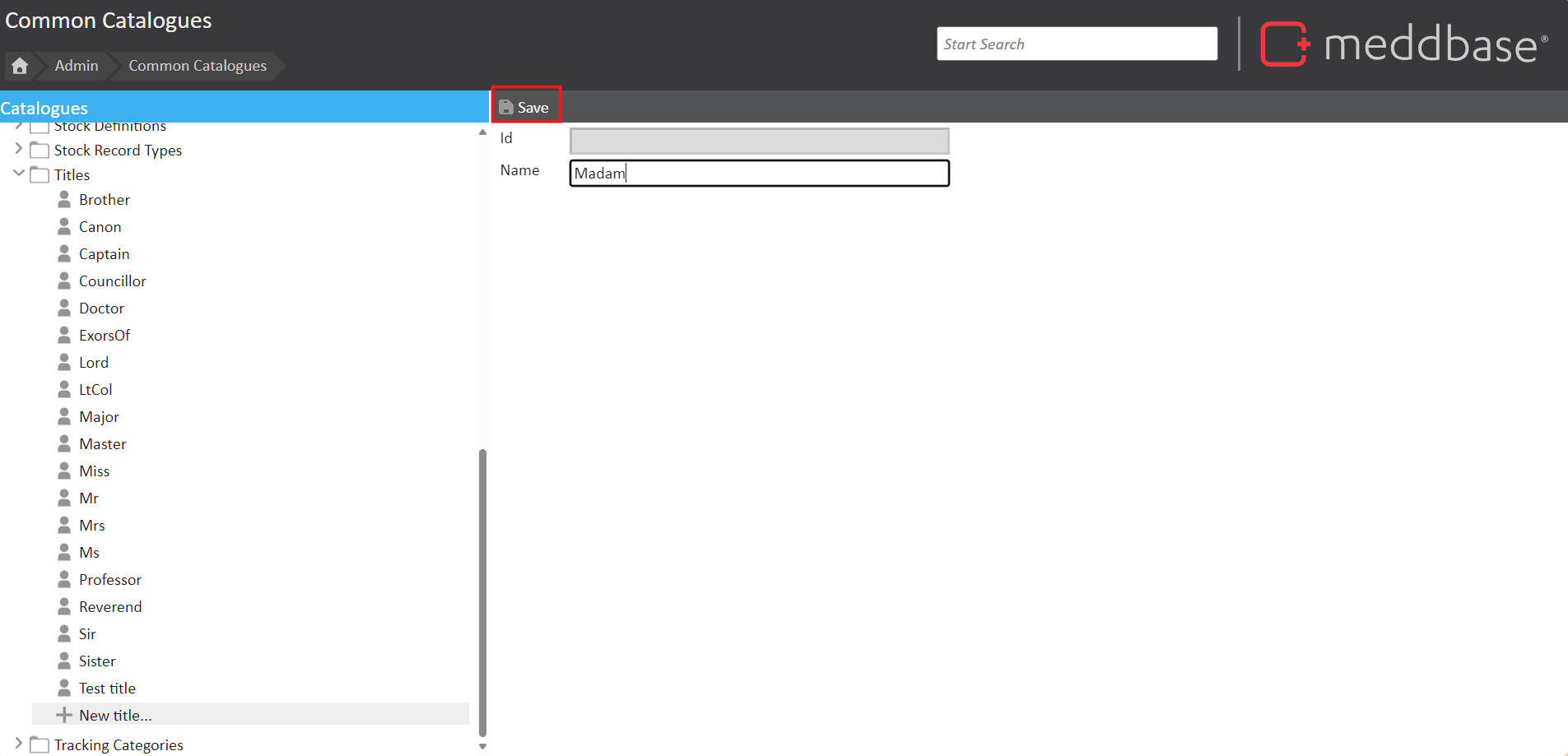
Task: Open the Admin breadcrumb
Action: (x=77, y=66)
